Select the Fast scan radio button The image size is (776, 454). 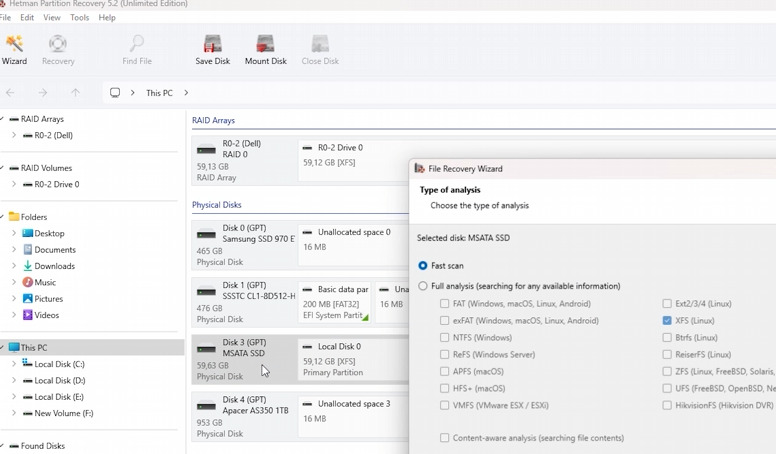(423, 265)
